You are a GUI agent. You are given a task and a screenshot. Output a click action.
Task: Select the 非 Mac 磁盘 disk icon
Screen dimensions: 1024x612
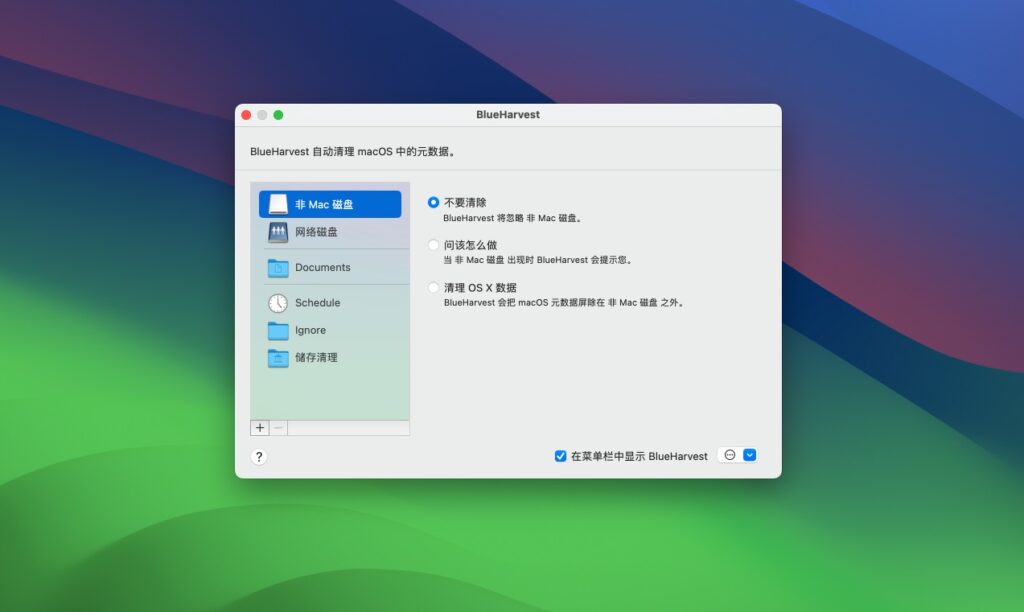tap(278, 203)
